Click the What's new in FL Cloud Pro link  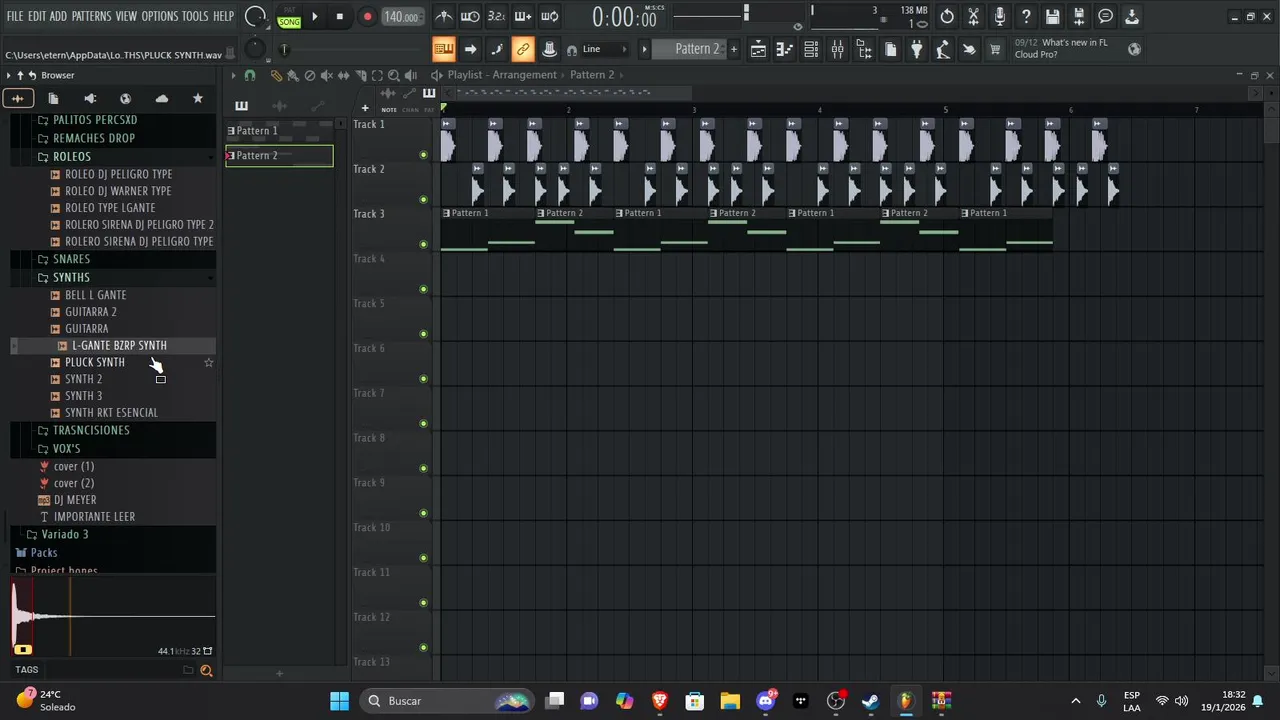click(1061, 48)
